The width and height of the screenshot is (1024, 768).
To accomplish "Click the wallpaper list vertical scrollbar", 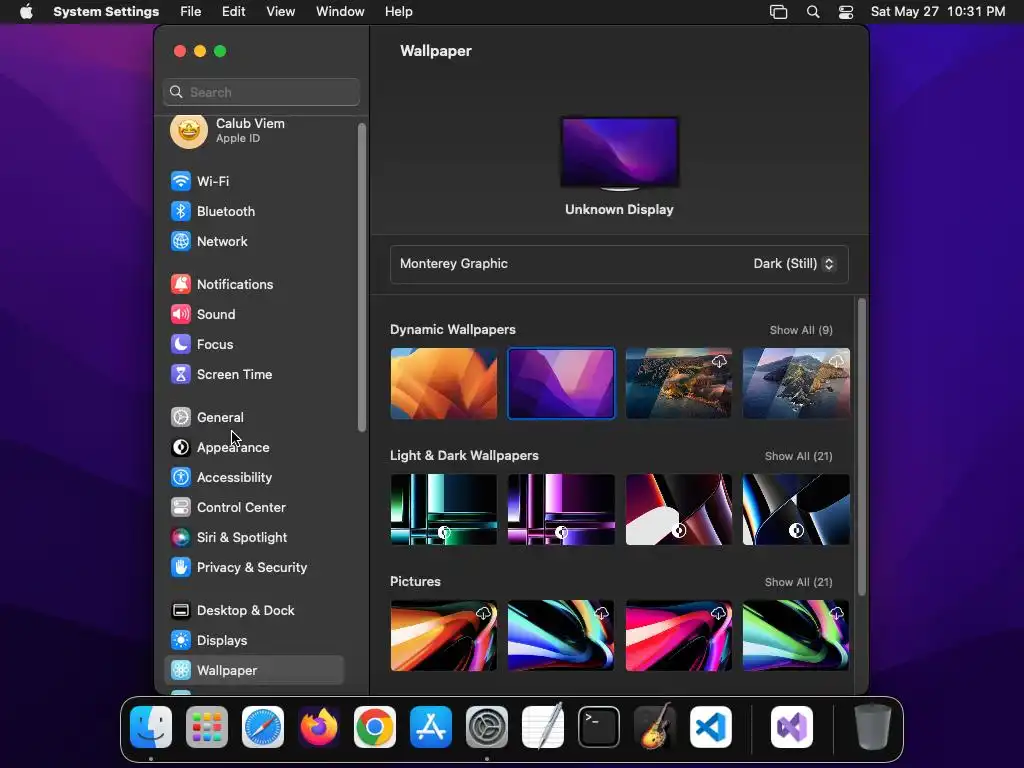I will tap(861, 447).
